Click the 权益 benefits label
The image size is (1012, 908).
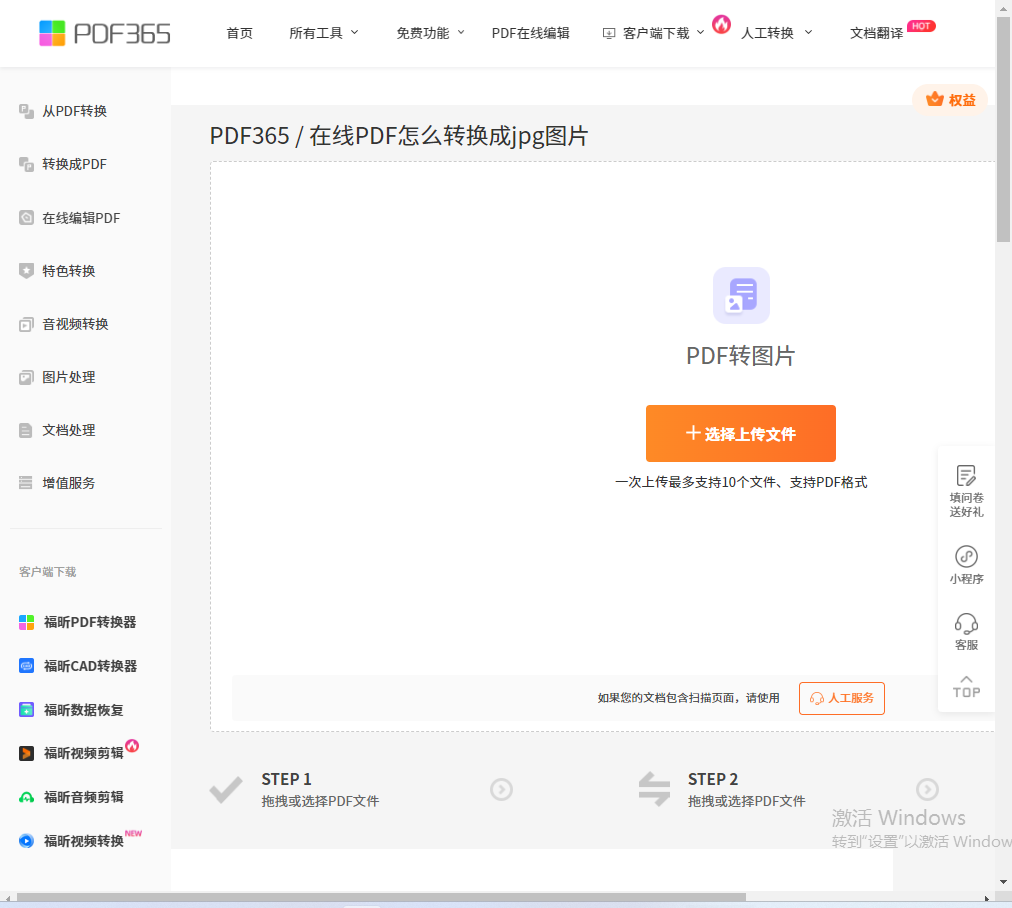[962, 100]
